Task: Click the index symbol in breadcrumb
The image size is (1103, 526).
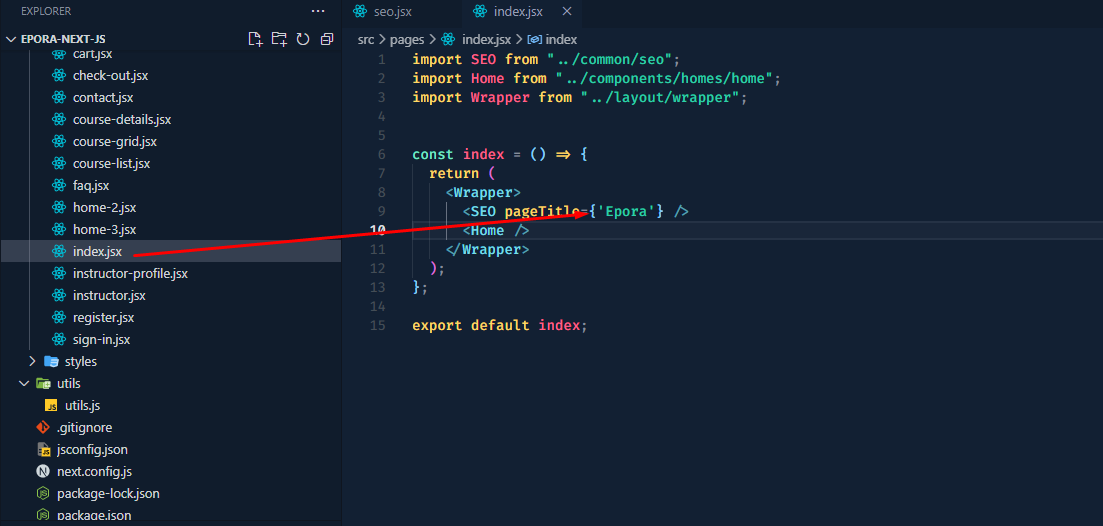Action: pyautogui.click(x=561, y=39)
